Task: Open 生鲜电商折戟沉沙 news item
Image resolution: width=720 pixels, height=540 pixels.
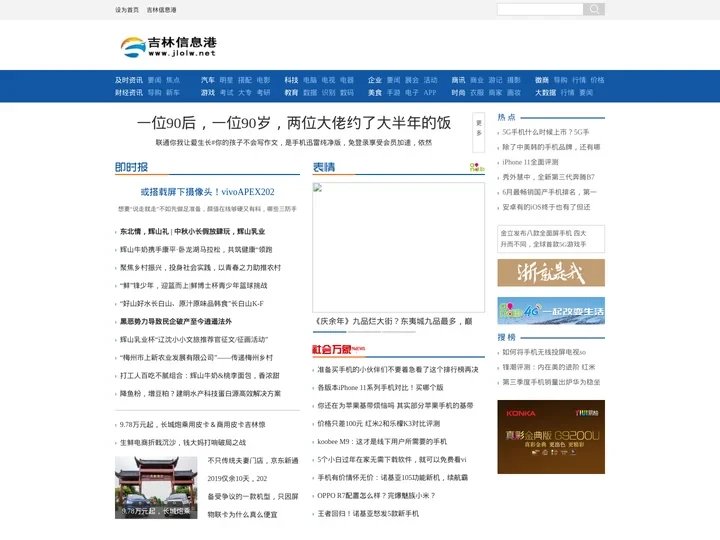Action: (x=183, y=443)
